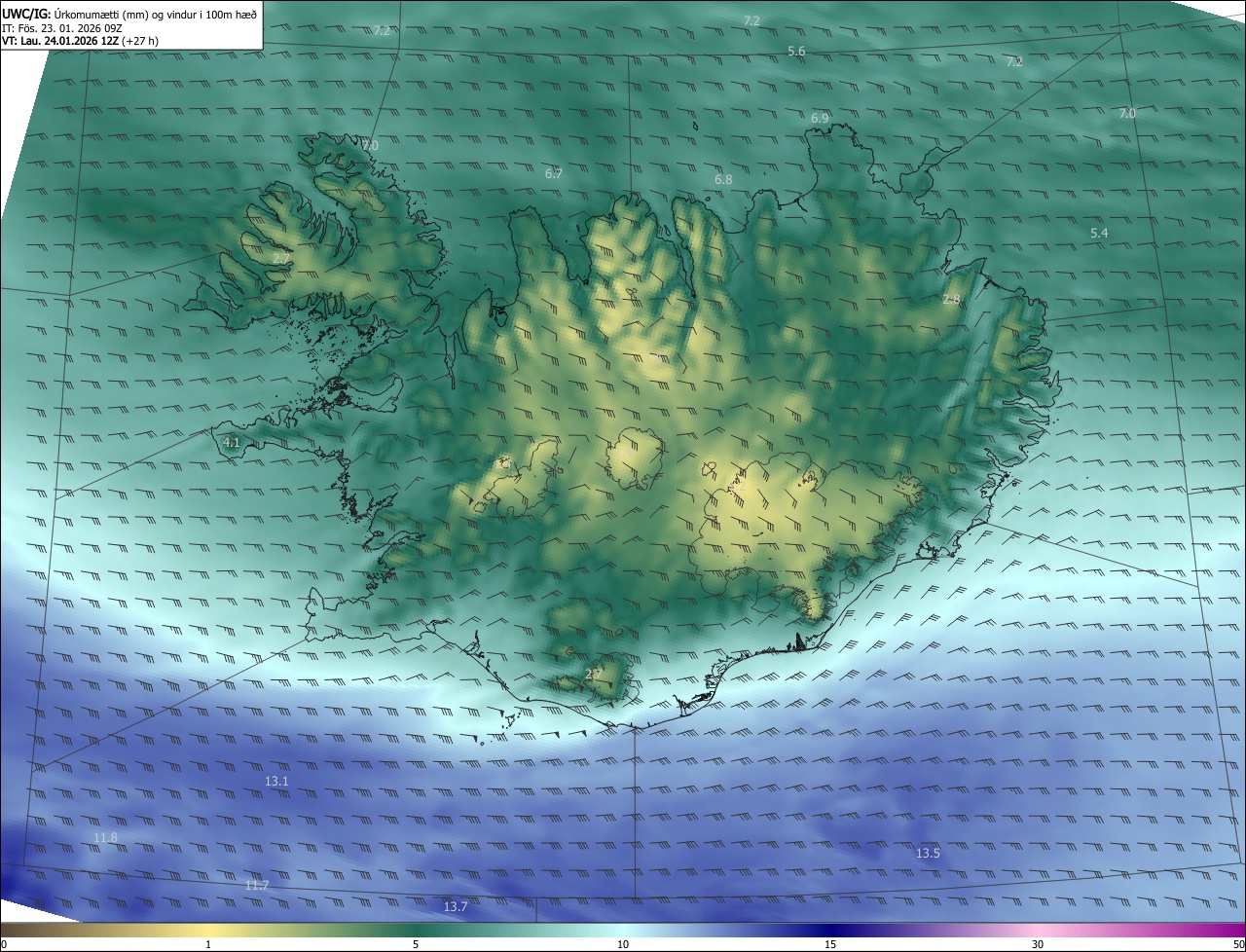The height and width of the screenshot is (952, 1246).
Task: Click the 6.7 value label
Action: click(x=554, y=173)
